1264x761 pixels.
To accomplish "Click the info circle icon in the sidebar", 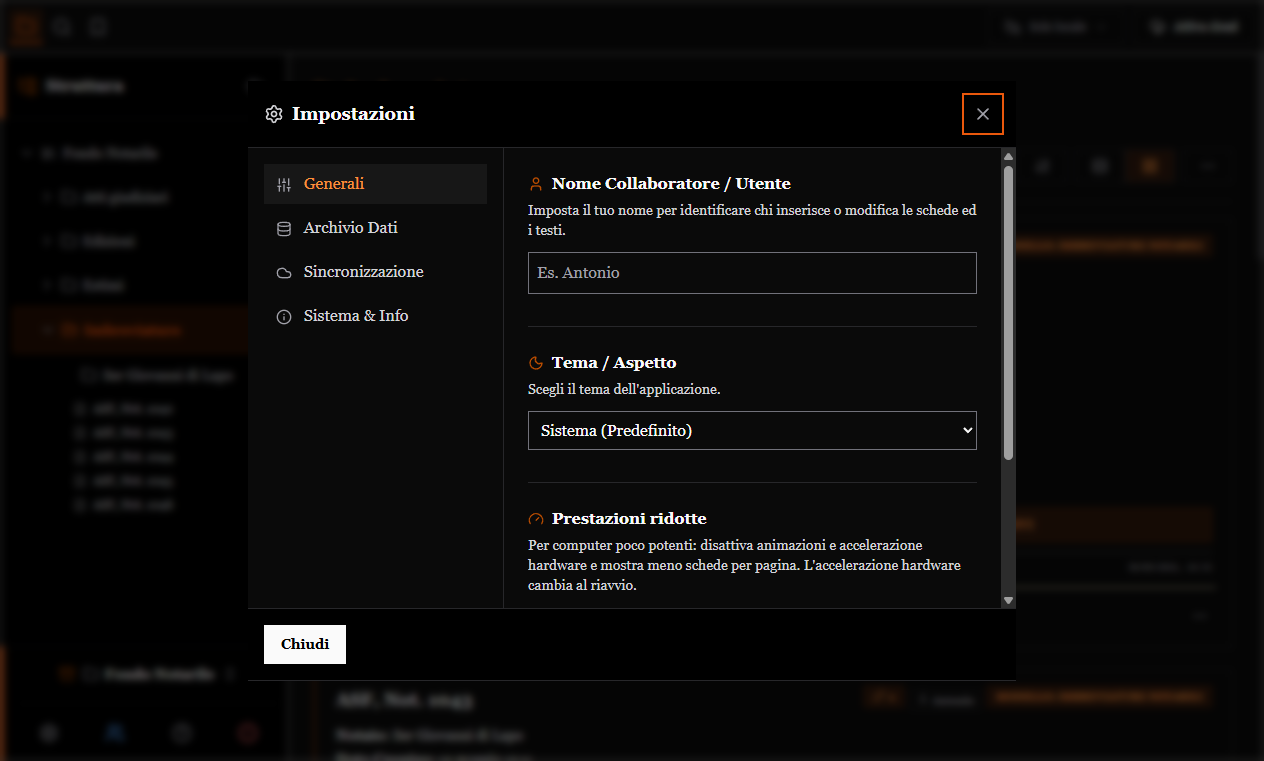I will point(284,316).
